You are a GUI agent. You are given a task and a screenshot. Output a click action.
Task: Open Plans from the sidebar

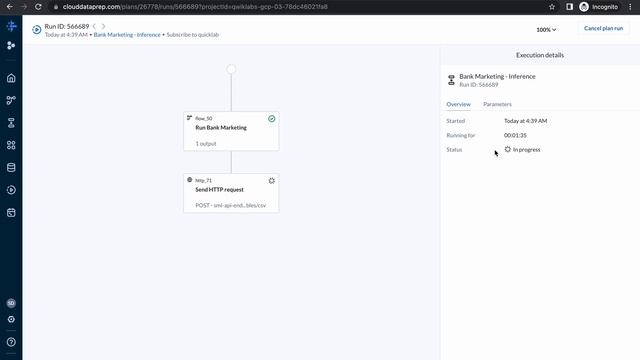tap(11, 123)
